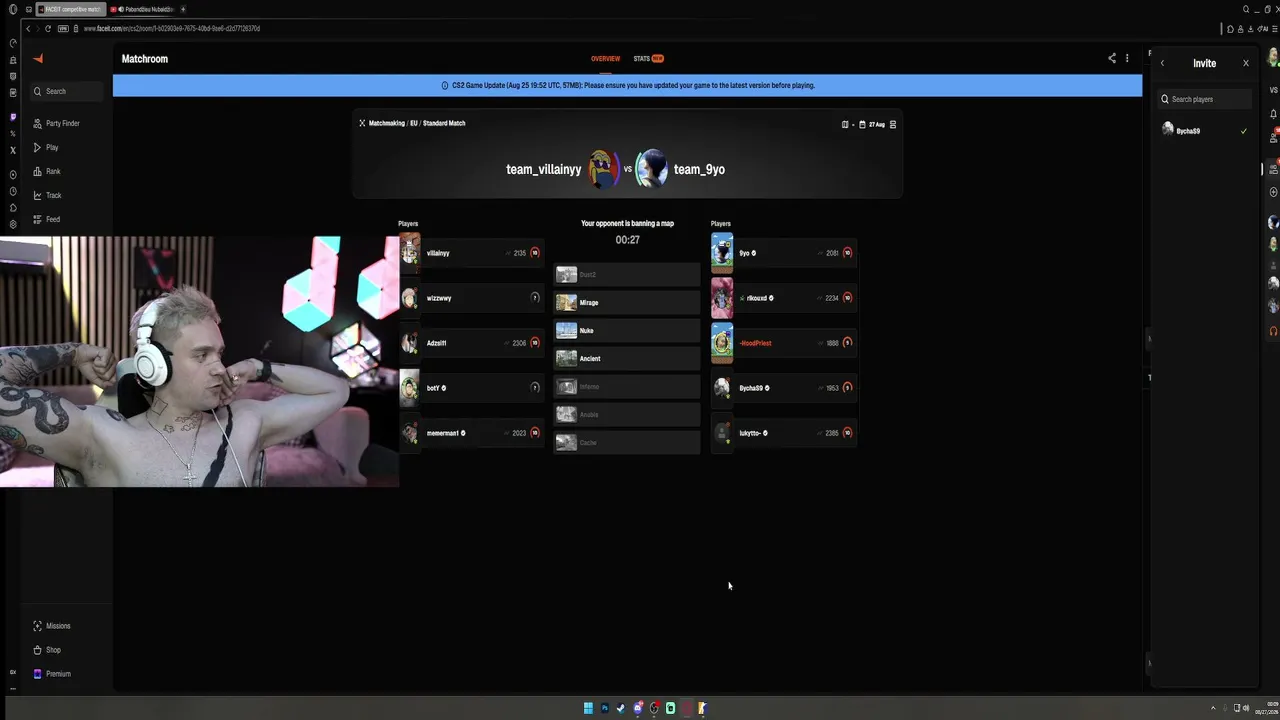Show hidden system tray icons
The image size is (1280, 720).
(1213, 708)
